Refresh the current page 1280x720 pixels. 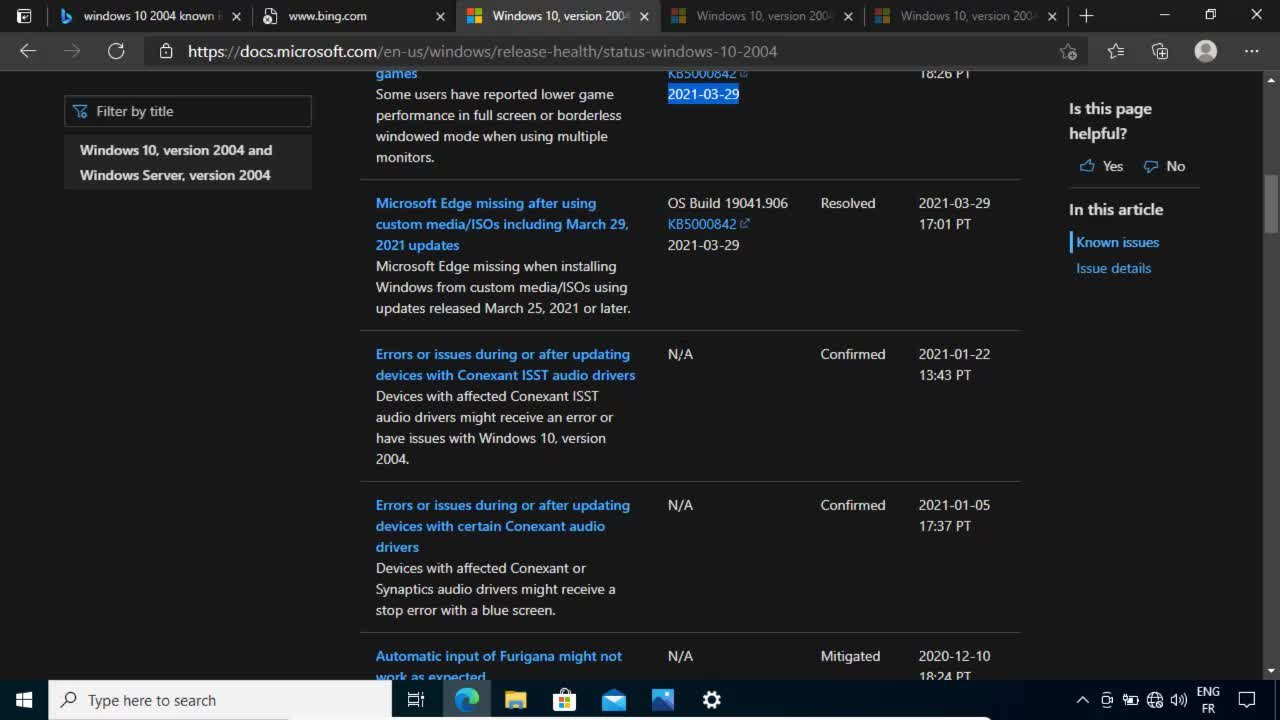coord(116,51)
